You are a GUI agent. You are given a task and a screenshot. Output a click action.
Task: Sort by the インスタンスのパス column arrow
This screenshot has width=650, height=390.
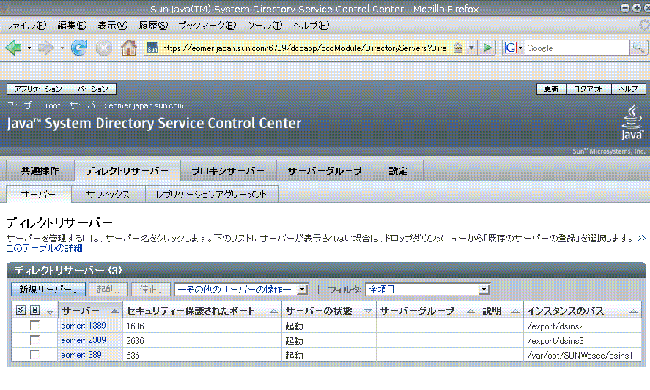click(633, 311)
